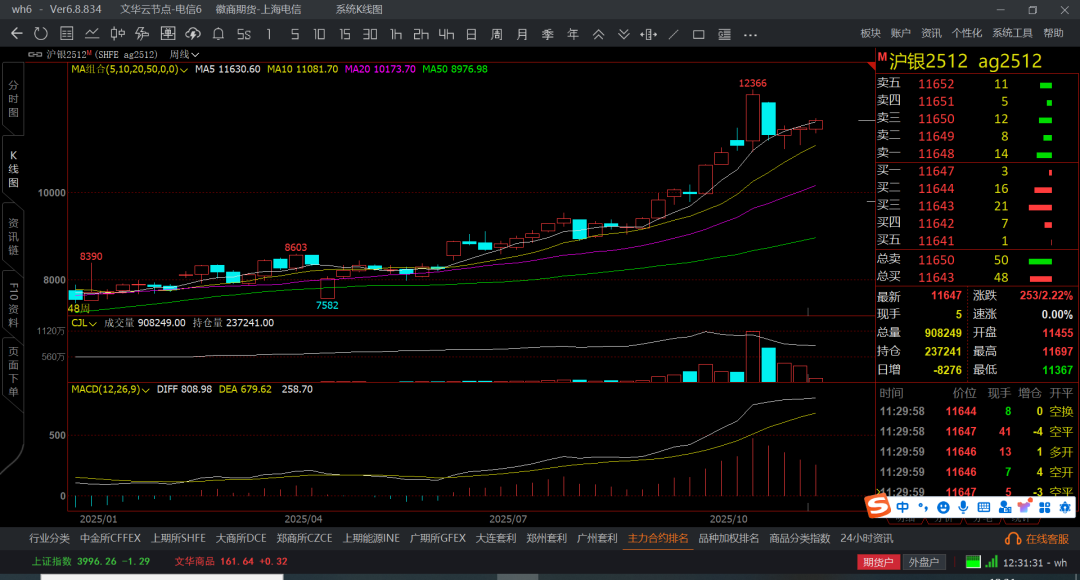1080x580 pixels.
Task: Click the double up-arrow toolbar icon
Action: 598,34
